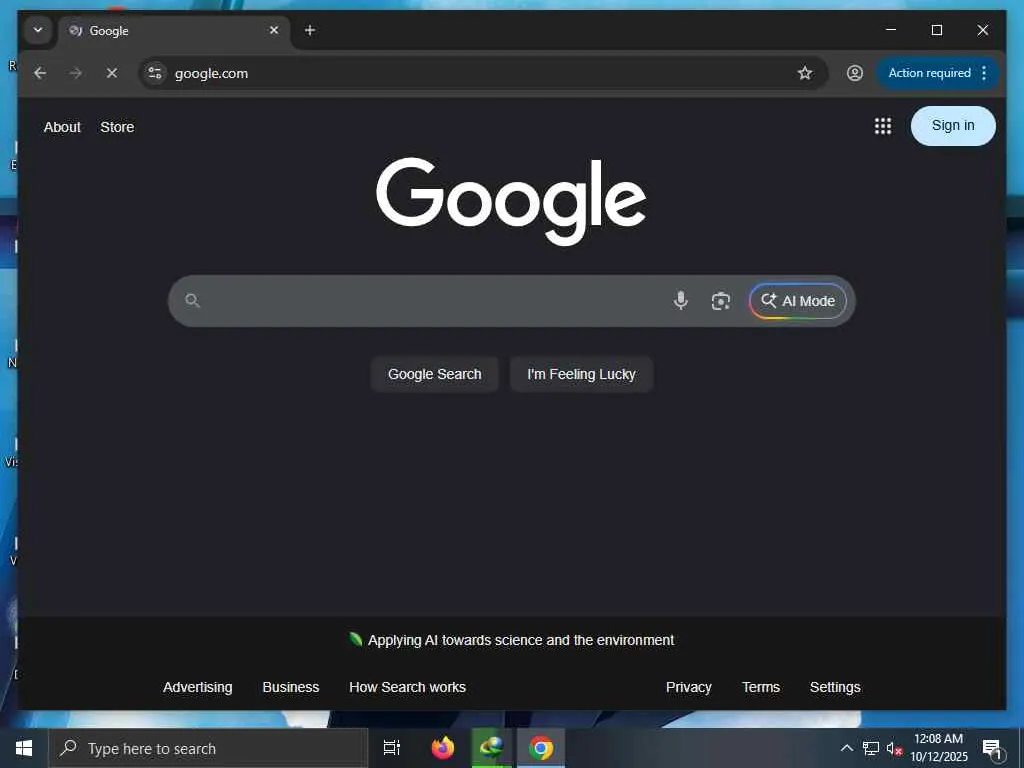1024x768 pixels.
Task: Open the Google apps grid
Action: [x=883, y=126]
